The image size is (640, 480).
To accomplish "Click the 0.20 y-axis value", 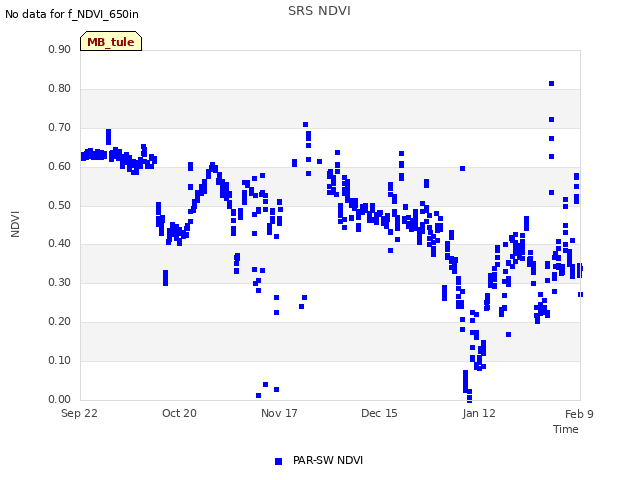I will coord(60,322).
